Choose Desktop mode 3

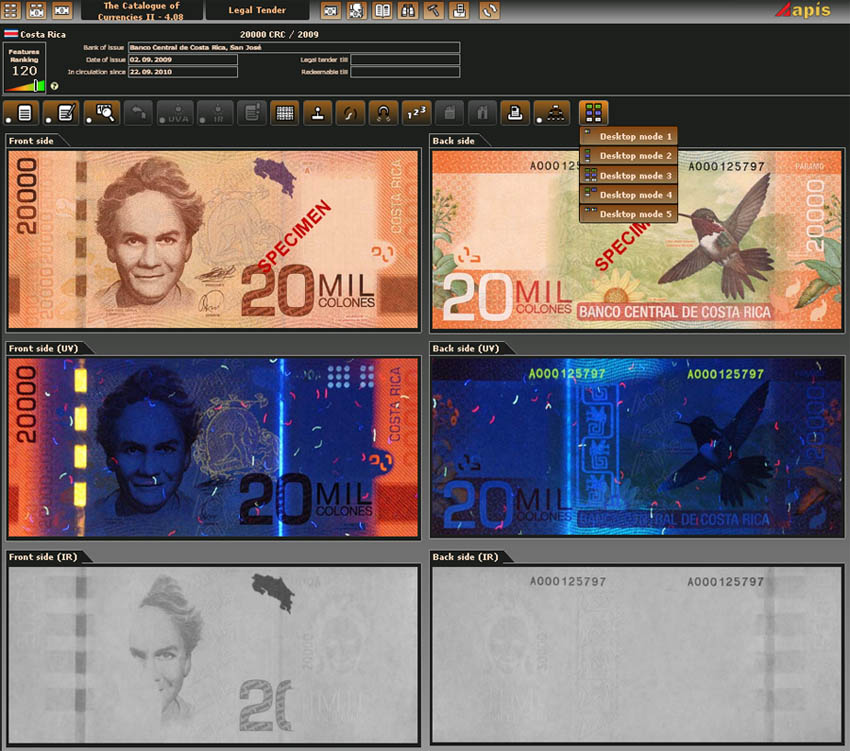click(629, 175)
